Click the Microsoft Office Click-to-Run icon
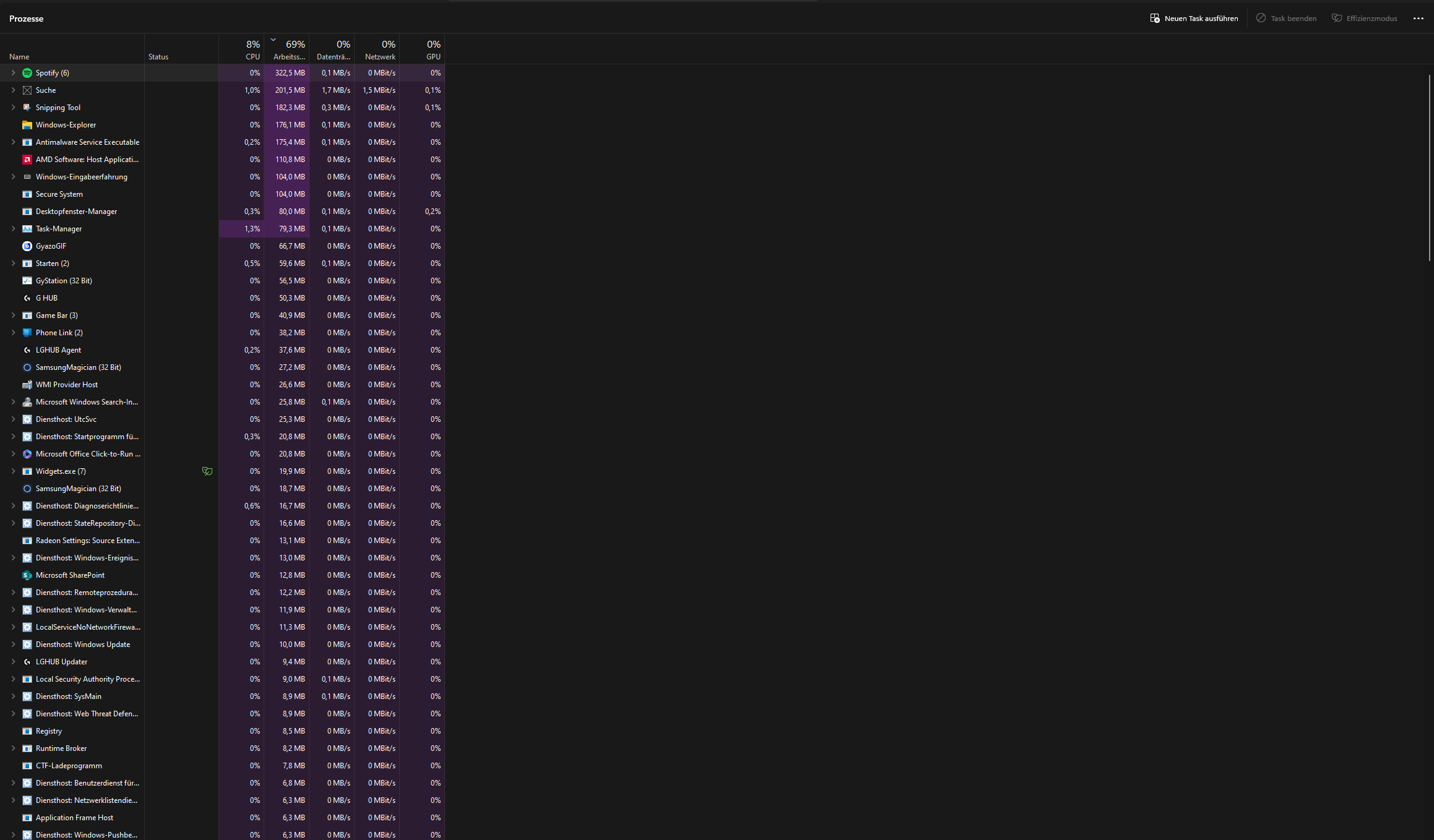Viewport: 1434px width, 840px height. point(27,454)
